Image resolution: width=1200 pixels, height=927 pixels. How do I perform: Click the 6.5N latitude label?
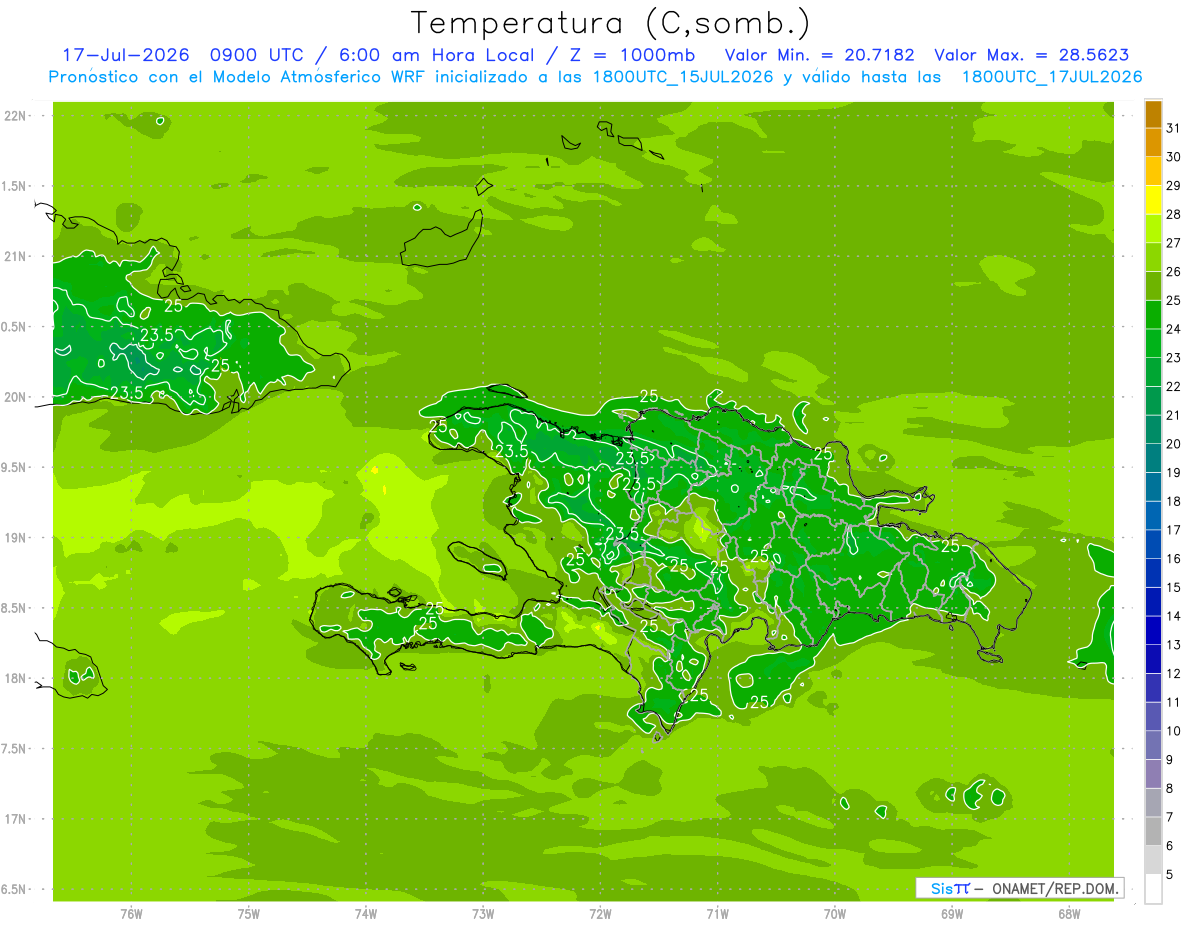pyautogui.click(x=15, y=889)
